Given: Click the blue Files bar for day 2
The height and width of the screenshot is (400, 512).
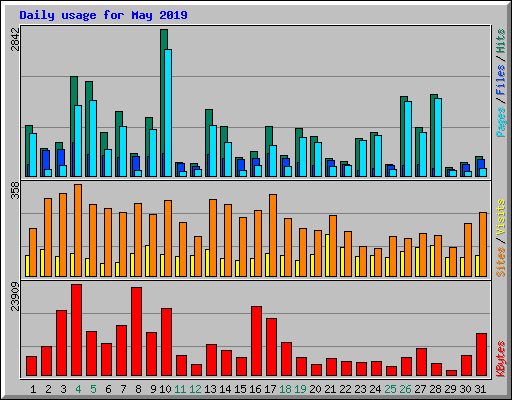Looking at the screenshot, I should tap(46, 160).
